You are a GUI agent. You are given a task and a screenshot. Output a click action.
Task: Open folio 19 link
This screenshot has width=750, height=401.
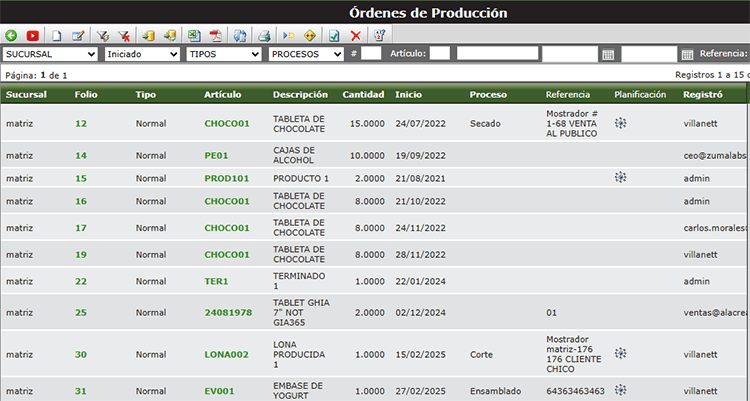coord(81,255)
